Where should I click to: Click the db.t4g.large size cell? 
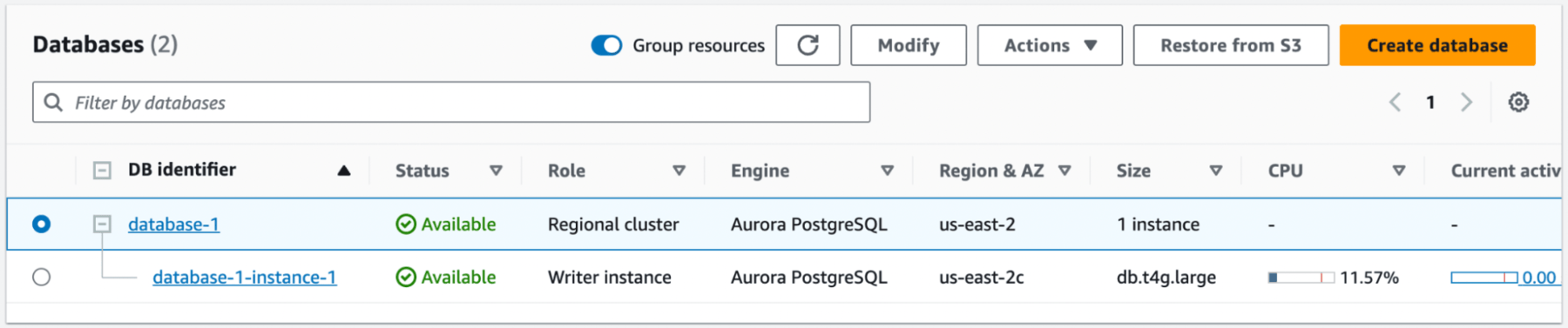click(1166, 278)
